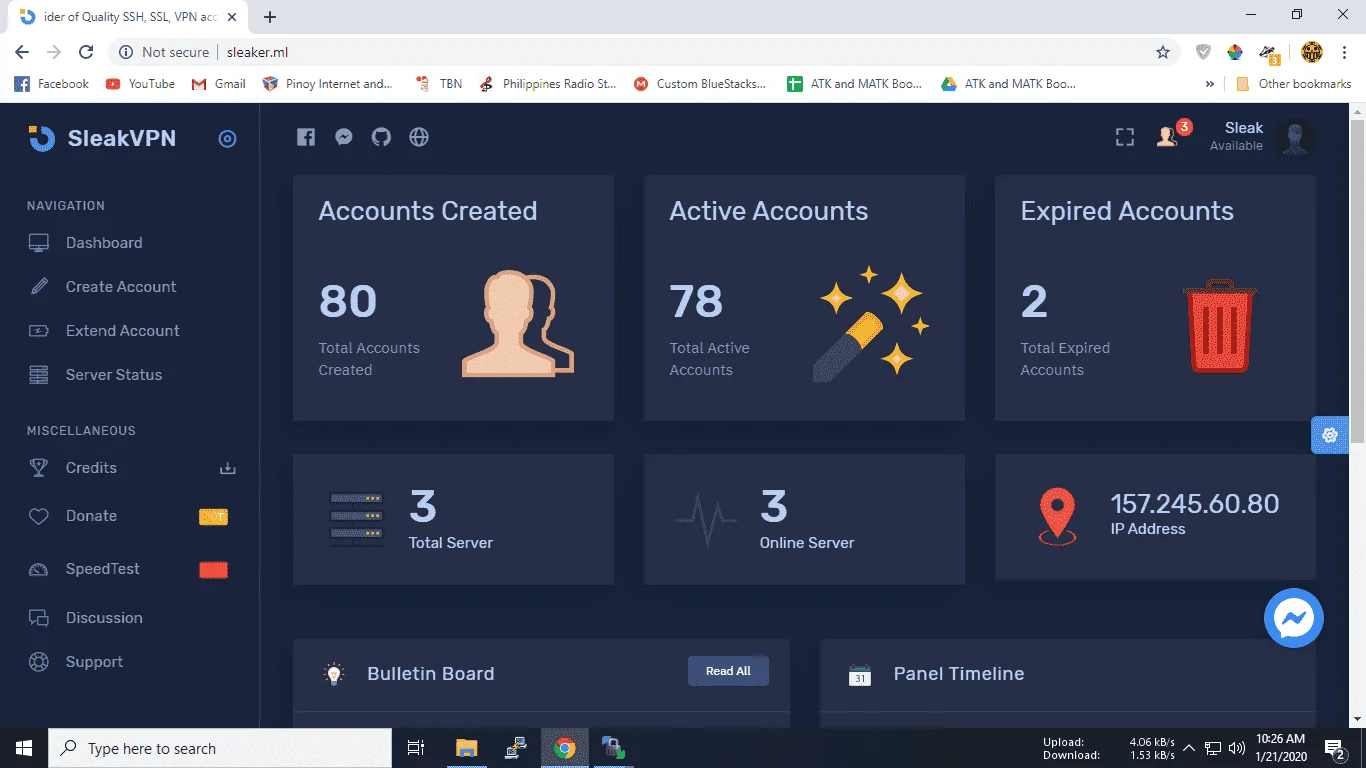Viewport: 1366px width, 768px height.
Task: Click the red location pin icon
Action: [1057, 516]
